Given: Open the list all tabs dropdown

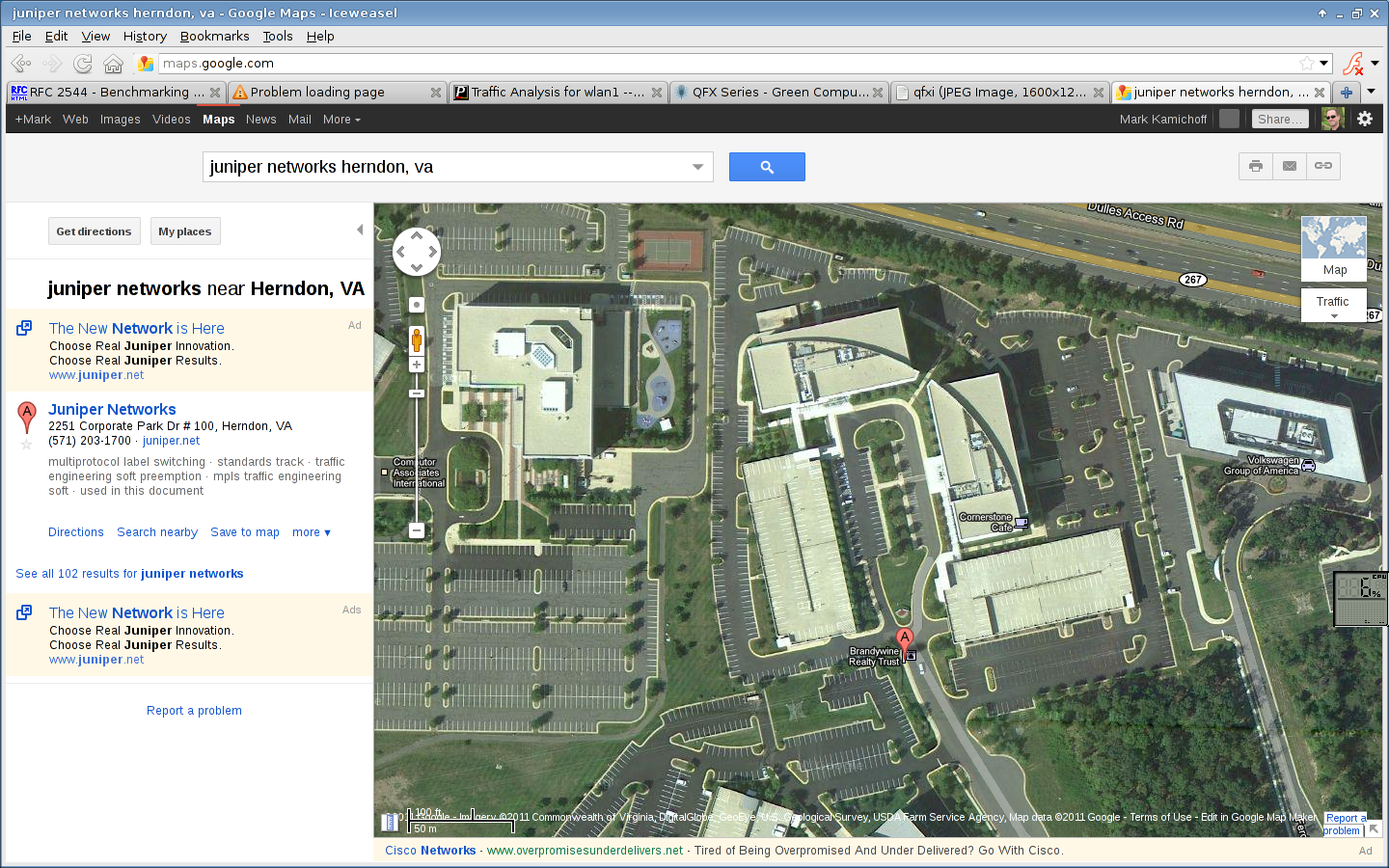Looking at the screenshot, I should [x=1371, y=93].
